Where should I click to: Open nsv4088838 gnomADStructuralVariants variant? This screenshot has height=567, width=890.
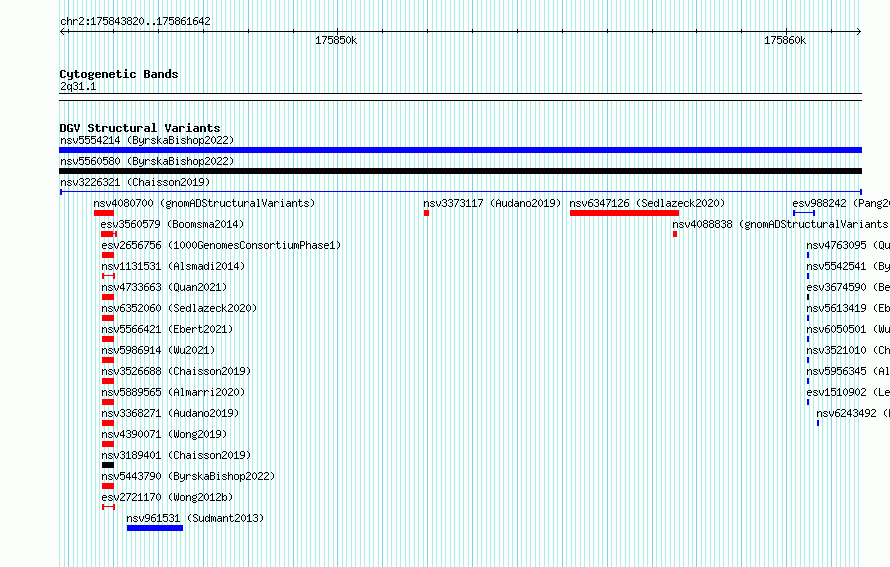point(781,224)
